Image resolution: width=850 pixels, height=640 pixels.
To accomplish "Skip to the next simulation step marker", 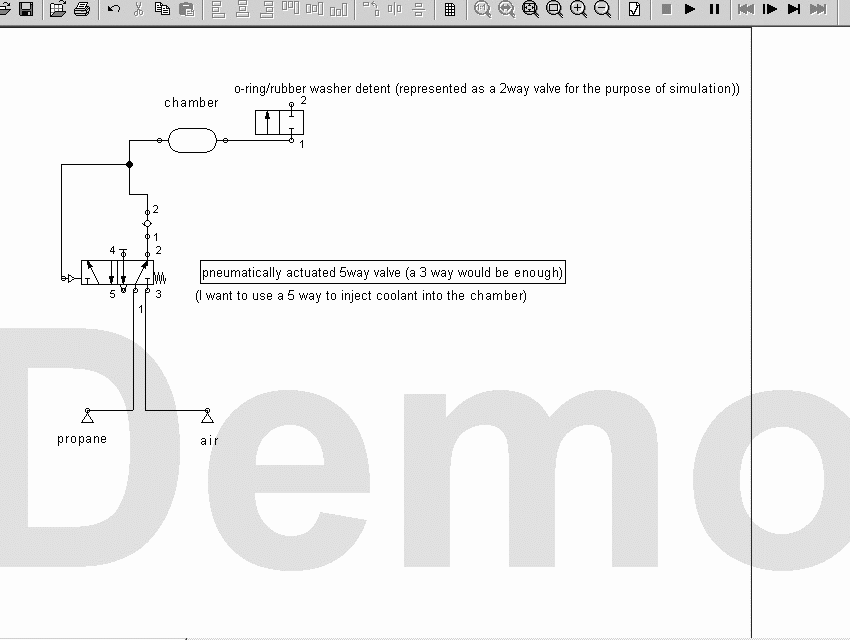I will [x=794, y=9].
